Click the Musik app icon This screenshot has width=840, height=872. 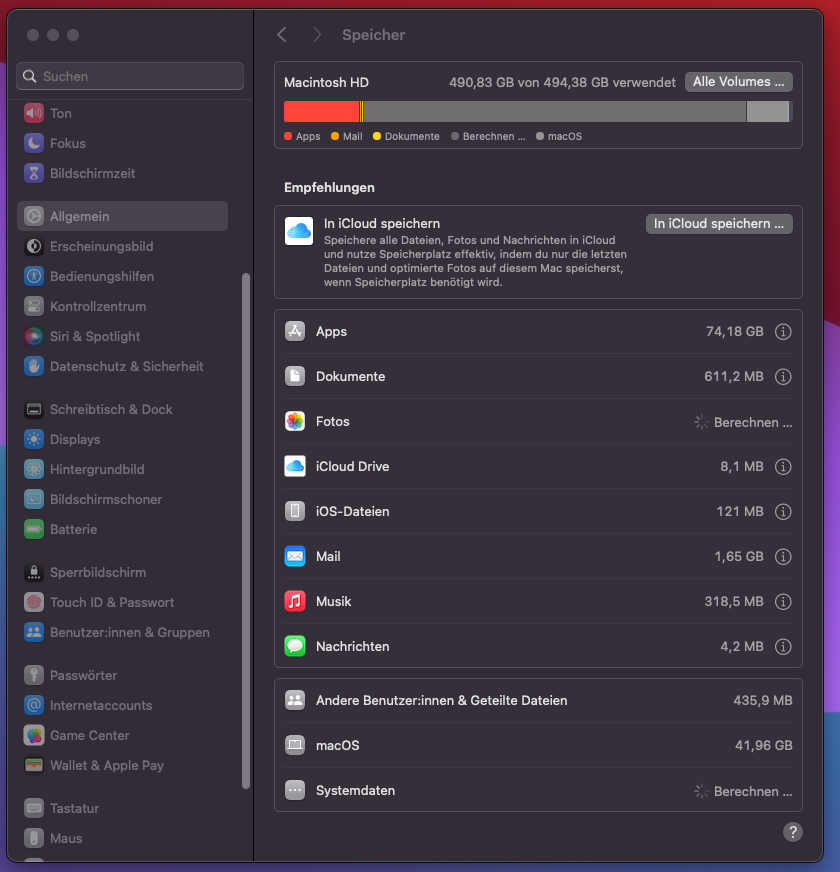click(x=295, y=602)
